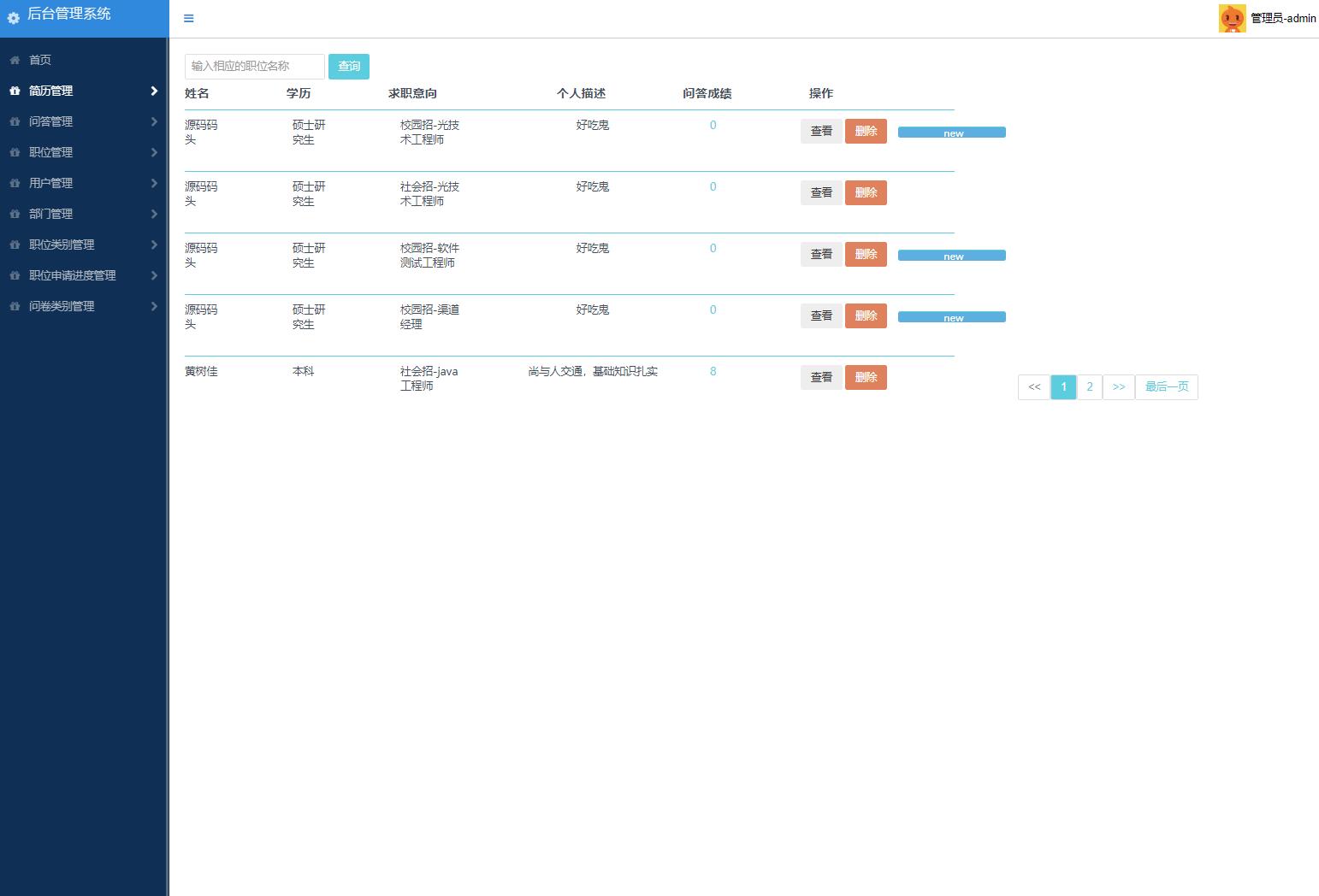Jump to 最后一页

click(1167, 387)
